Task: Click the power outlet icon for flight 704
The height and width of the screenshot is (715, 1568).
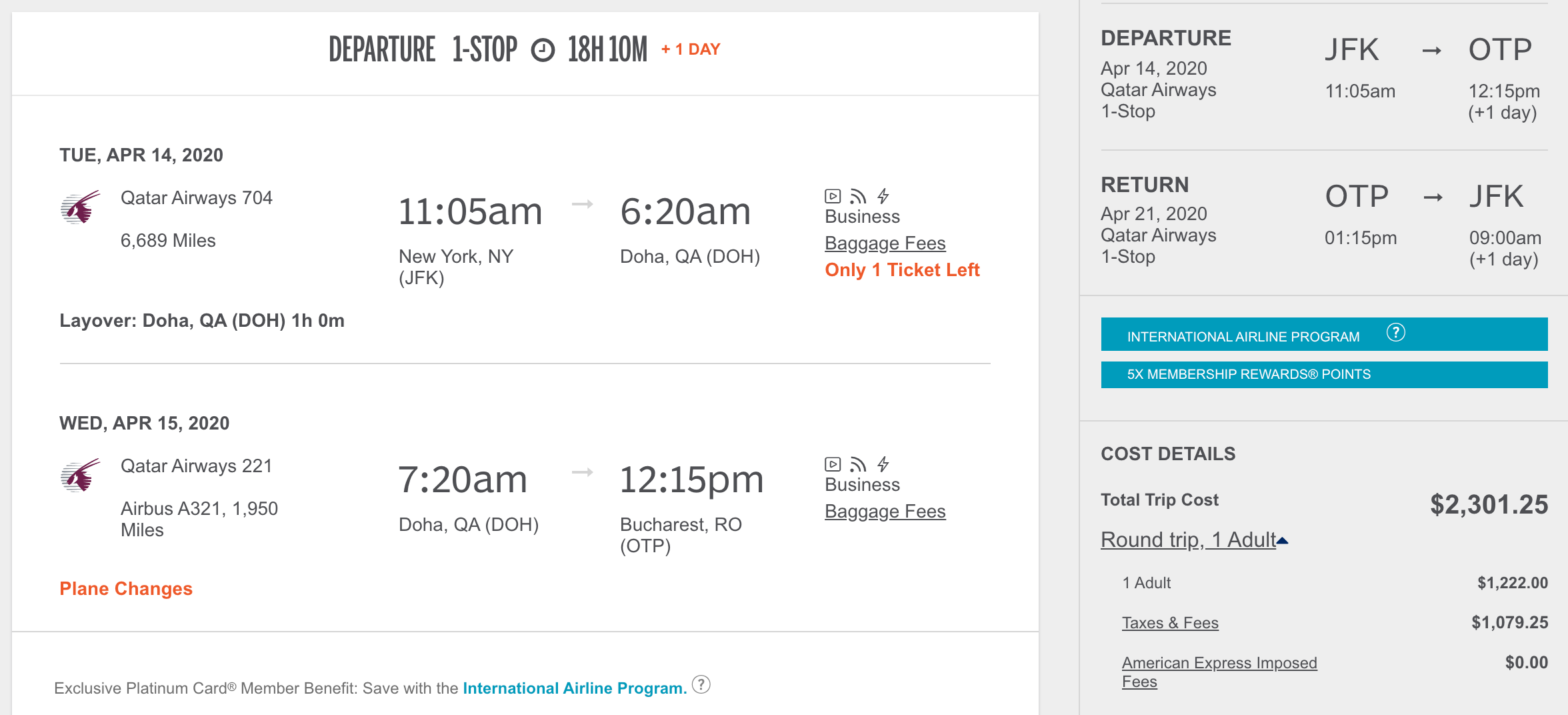Action: pyautogui.click(x=883, y=196)
